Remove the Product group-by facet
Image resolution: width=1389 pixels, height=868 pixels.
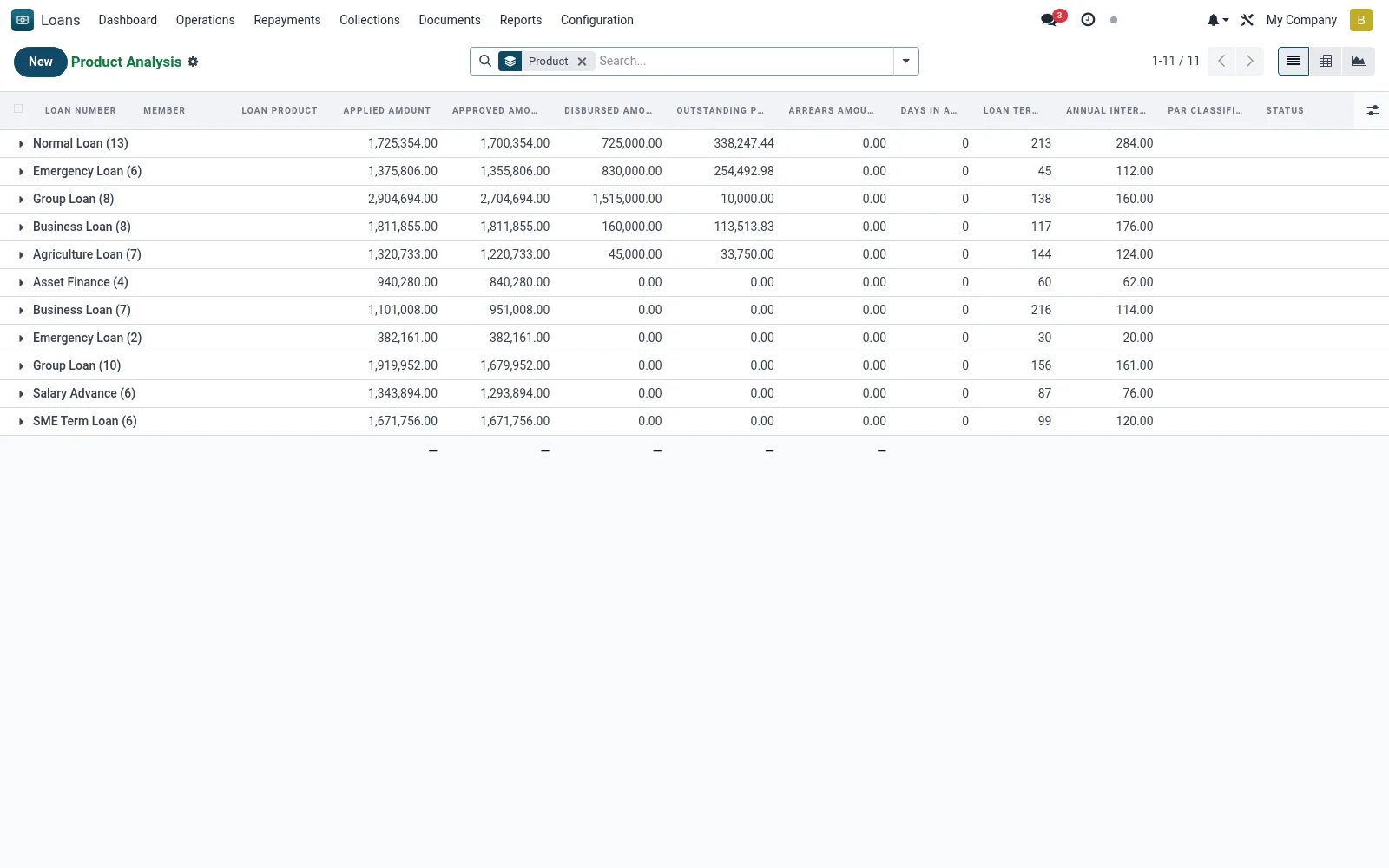(x=583, y=62)
